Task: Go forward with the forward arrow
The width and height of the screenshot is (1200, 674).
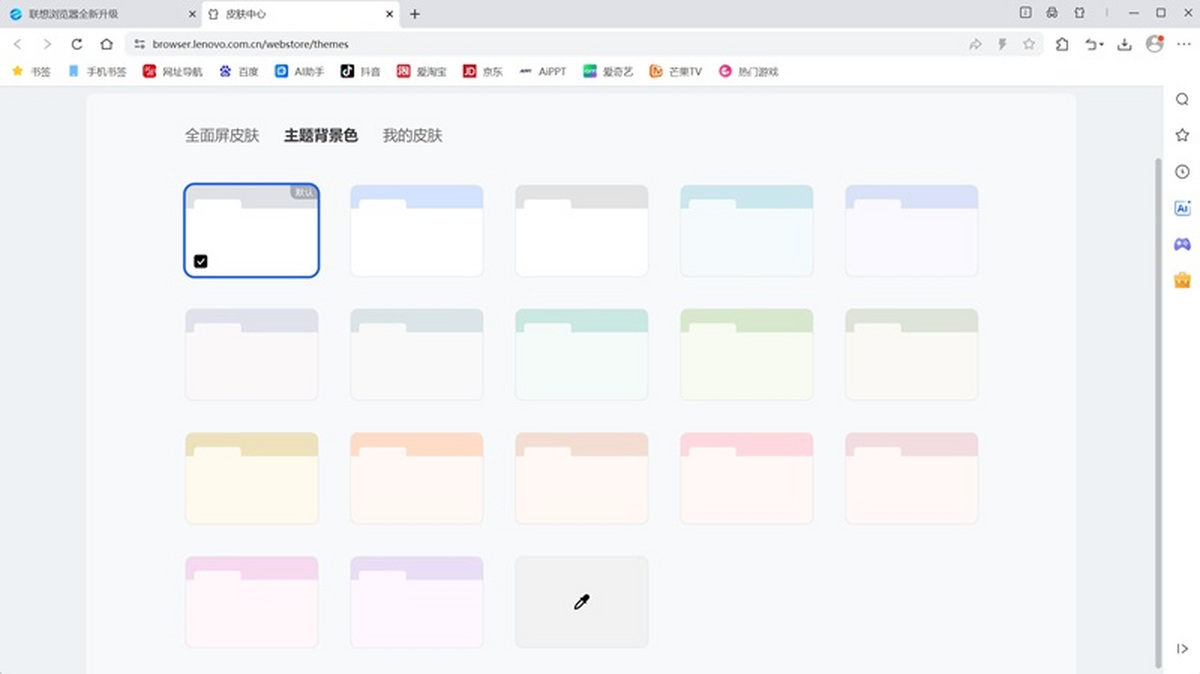Action: (x=47, y=44)
